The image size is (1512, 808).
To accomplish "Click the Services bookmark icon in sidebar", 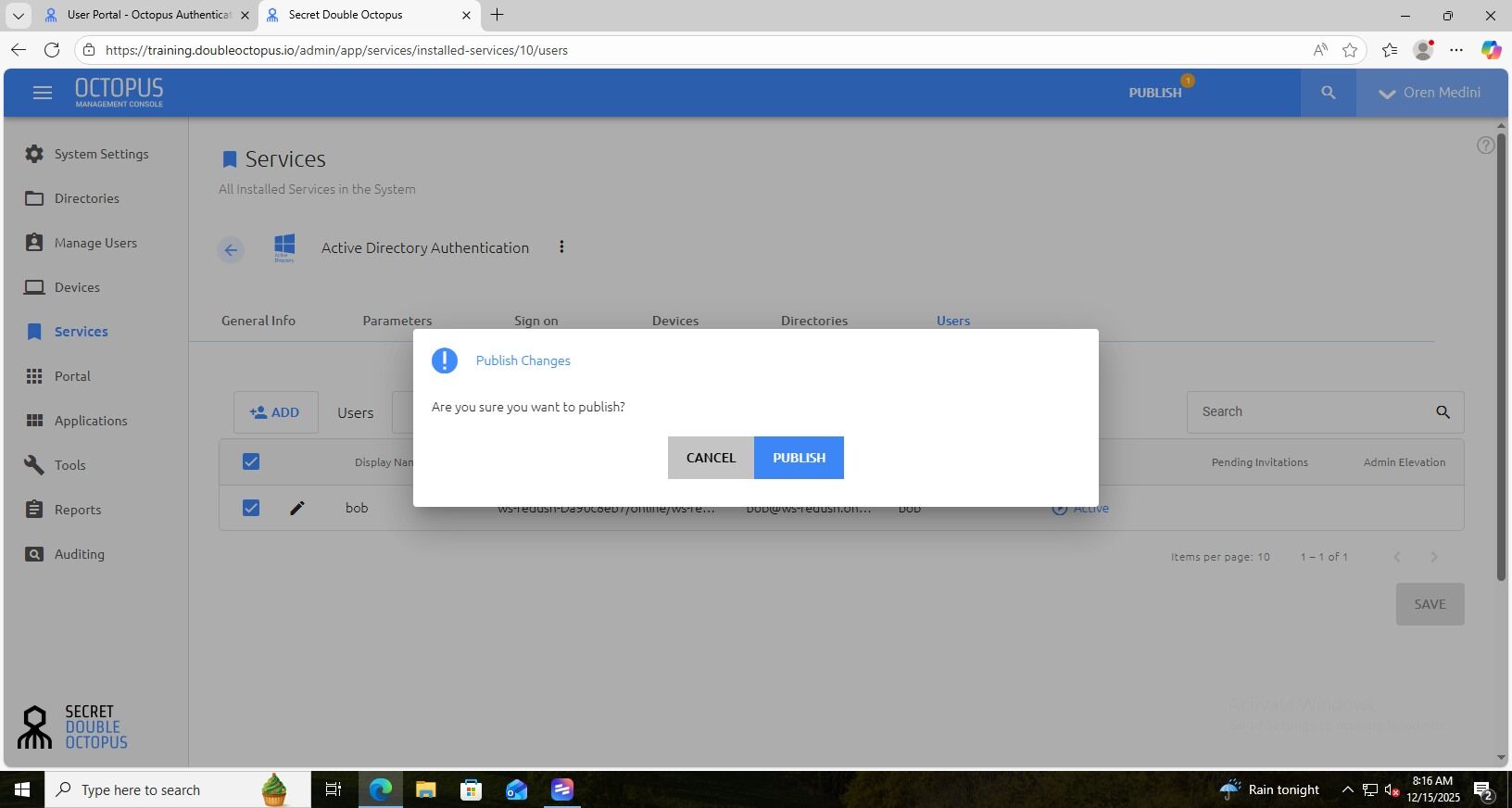I will [x=34, y=332].
